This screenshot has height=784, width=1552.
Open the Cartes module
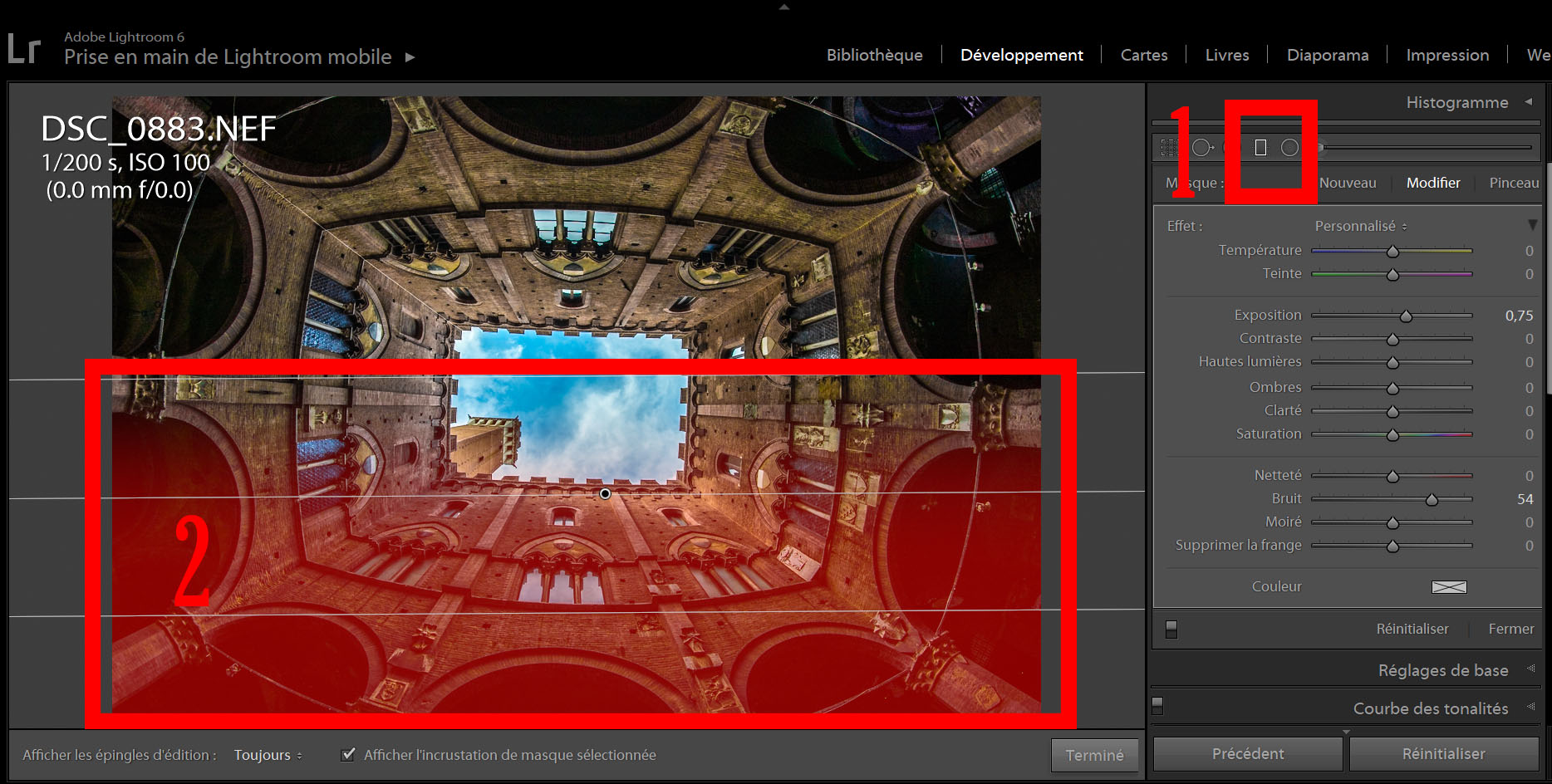(x=1144, y=55)
